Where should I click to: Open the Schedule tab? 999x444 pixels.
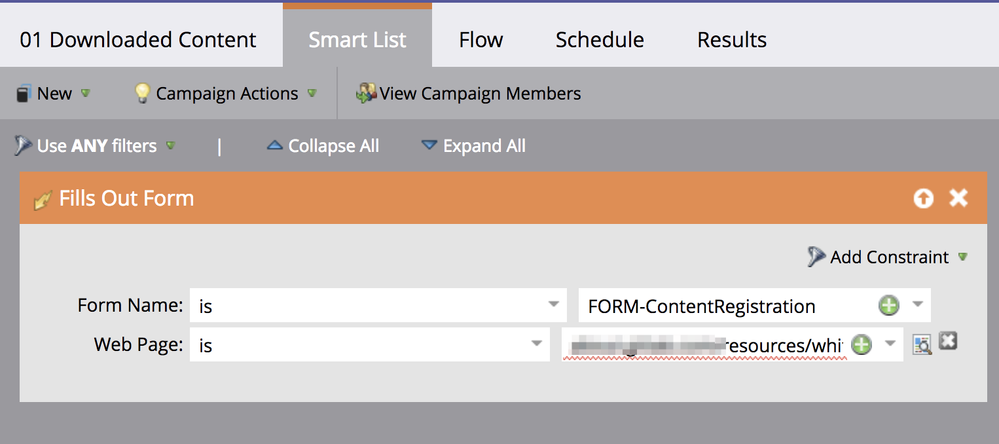(600, 39)
